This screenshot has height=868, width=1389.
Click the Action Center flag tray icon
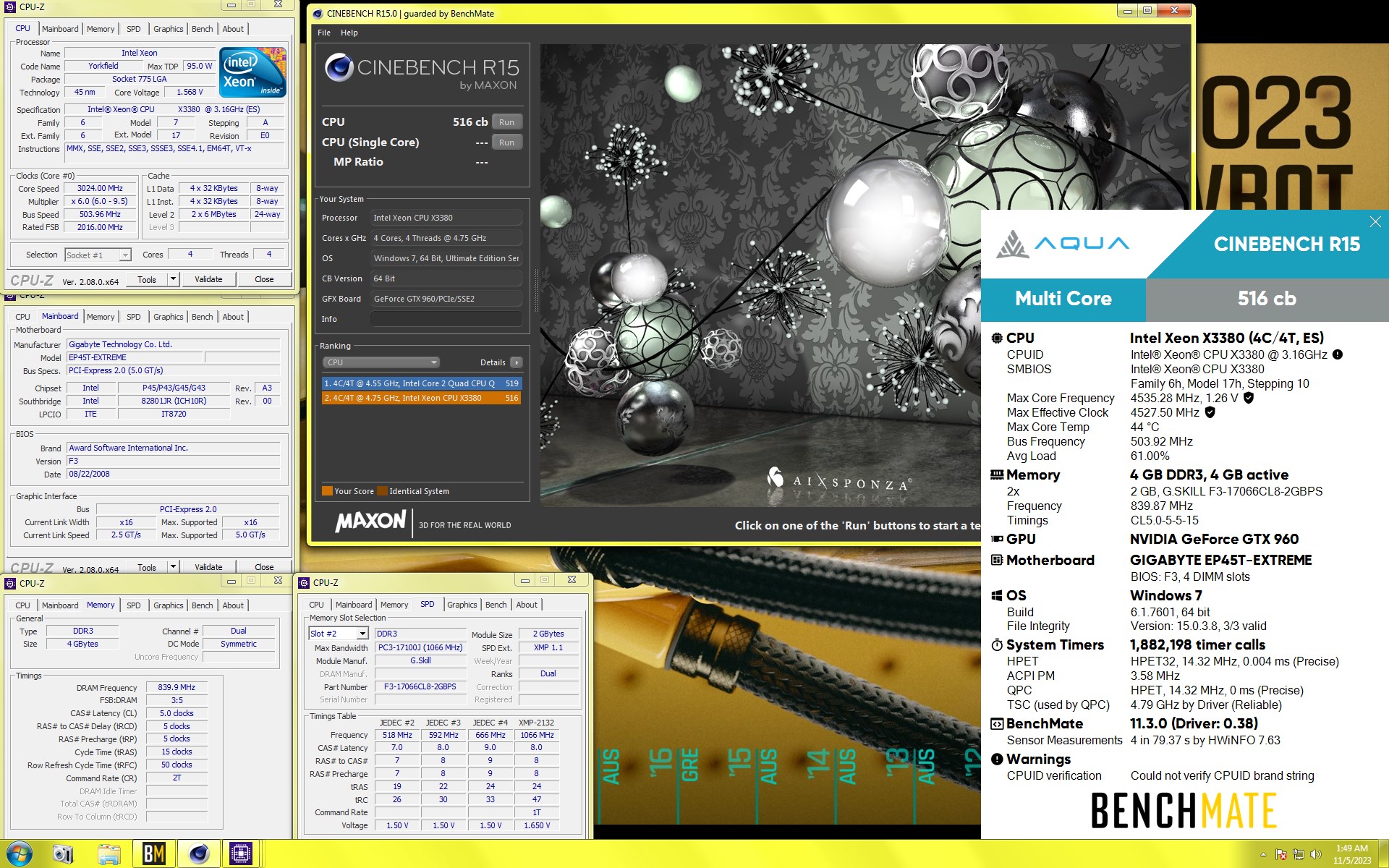(x=1281, y=854)
